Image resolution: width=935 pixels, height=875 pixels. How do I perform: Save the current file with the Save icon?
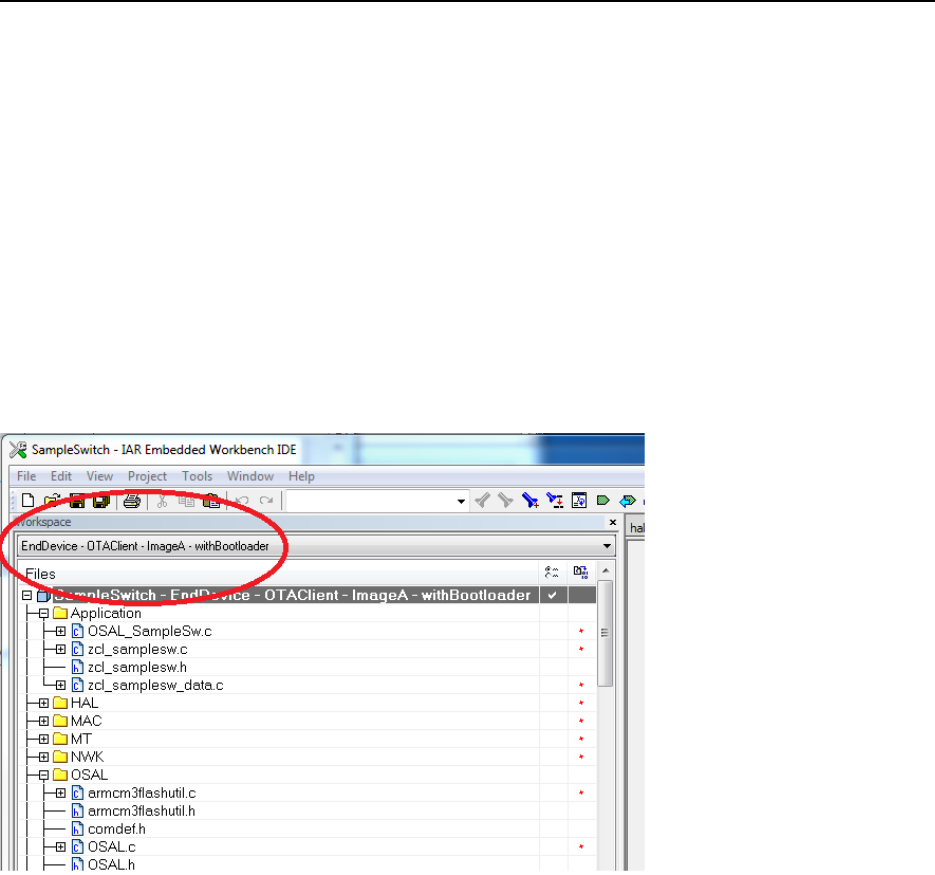[77, 500]
